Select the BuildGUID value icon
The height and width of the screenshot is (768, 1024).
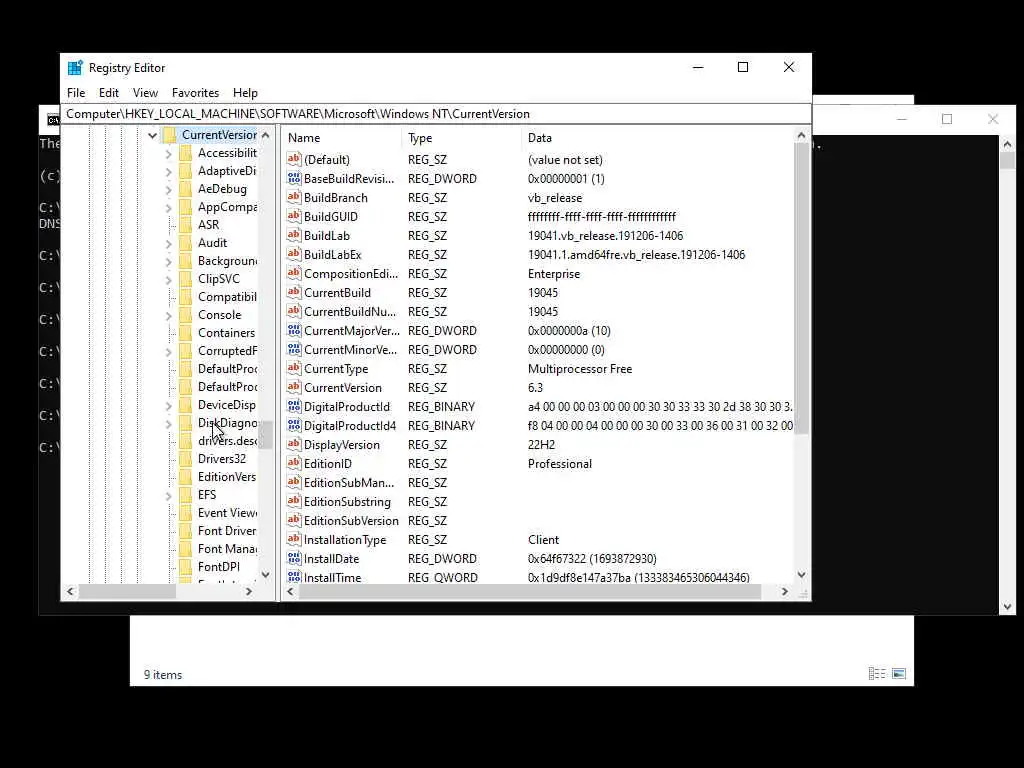click(x=294, y=216)
